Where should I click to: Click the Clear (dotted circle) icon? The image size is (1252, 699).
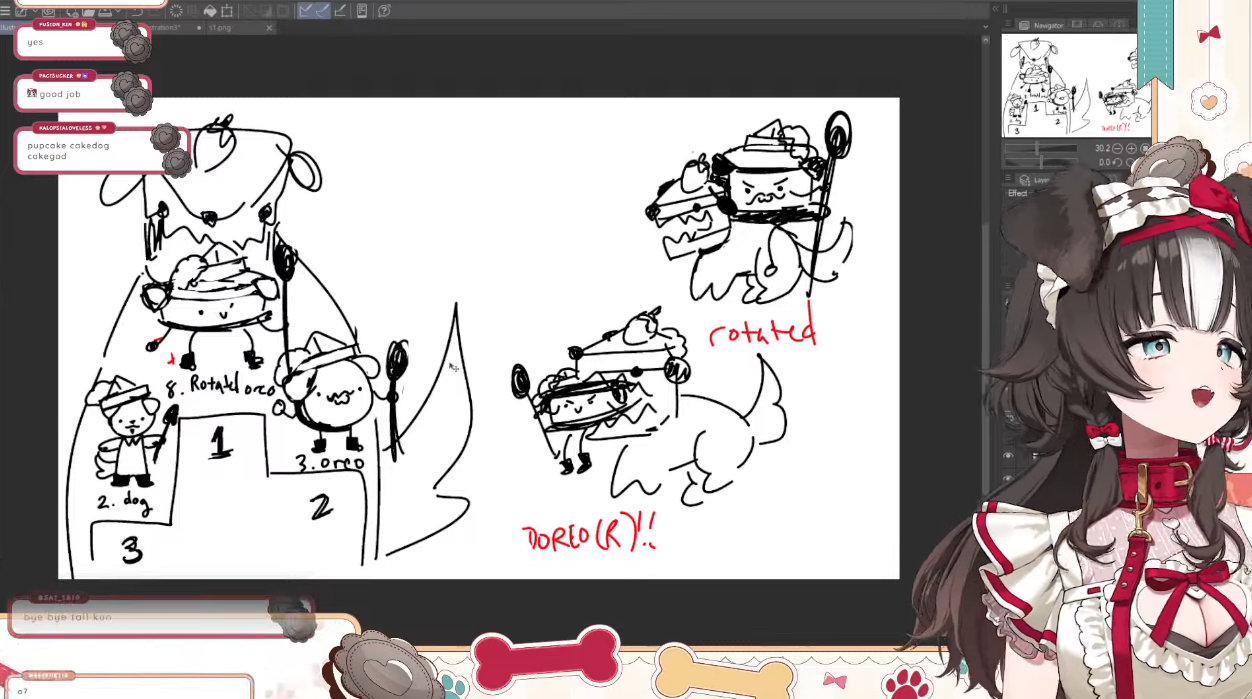click(176, 11)
